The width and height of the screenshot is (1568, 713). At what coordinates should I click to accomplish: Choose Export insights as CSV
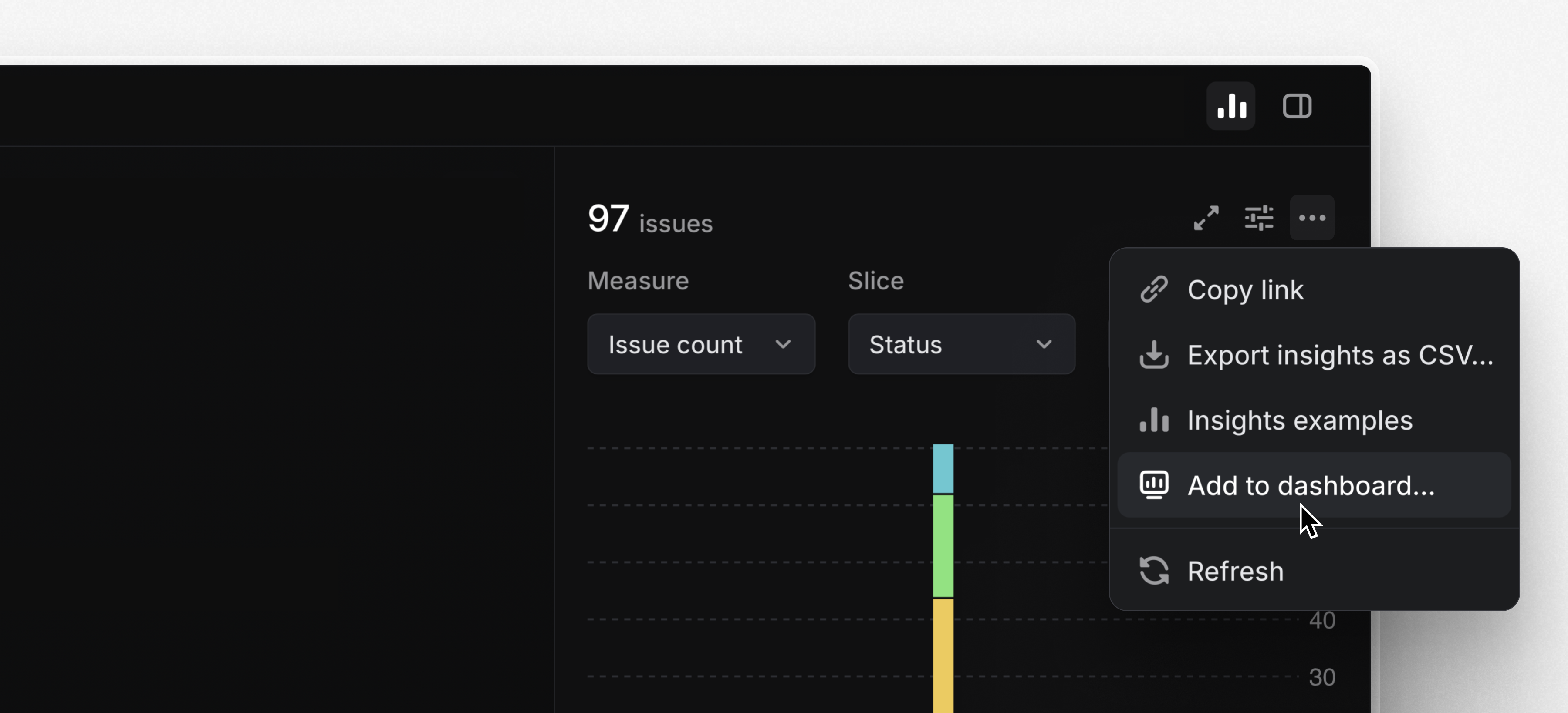(1314, 355)
